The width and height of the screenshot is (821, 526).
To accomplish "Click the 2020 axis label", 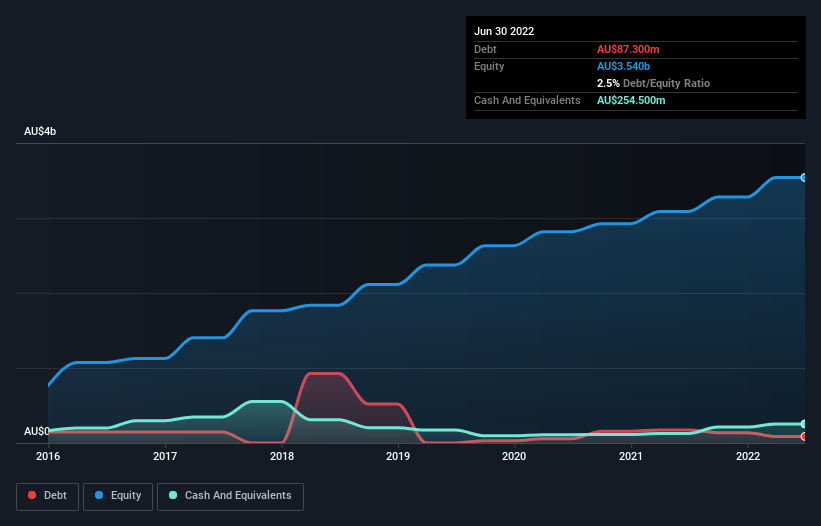I will tap(514, 456).
